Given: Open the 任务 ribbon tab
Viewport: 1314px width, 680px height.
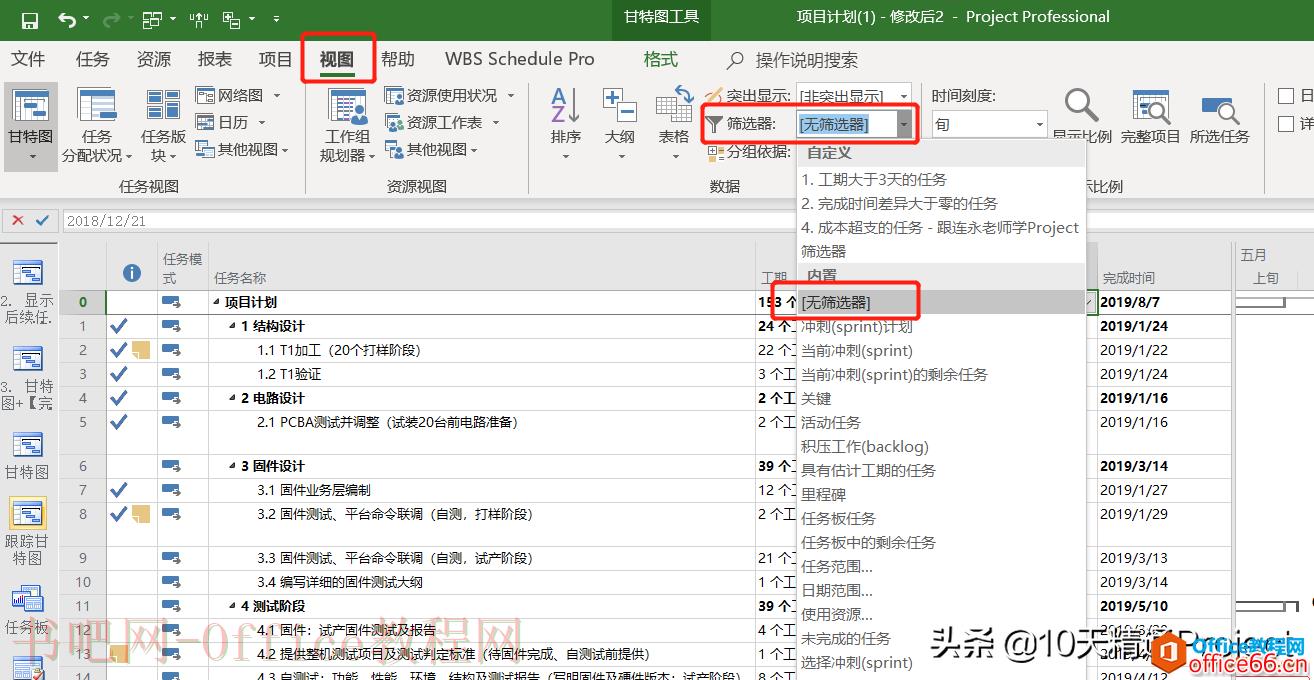Looking at the screenshot, I should [92, 59].
